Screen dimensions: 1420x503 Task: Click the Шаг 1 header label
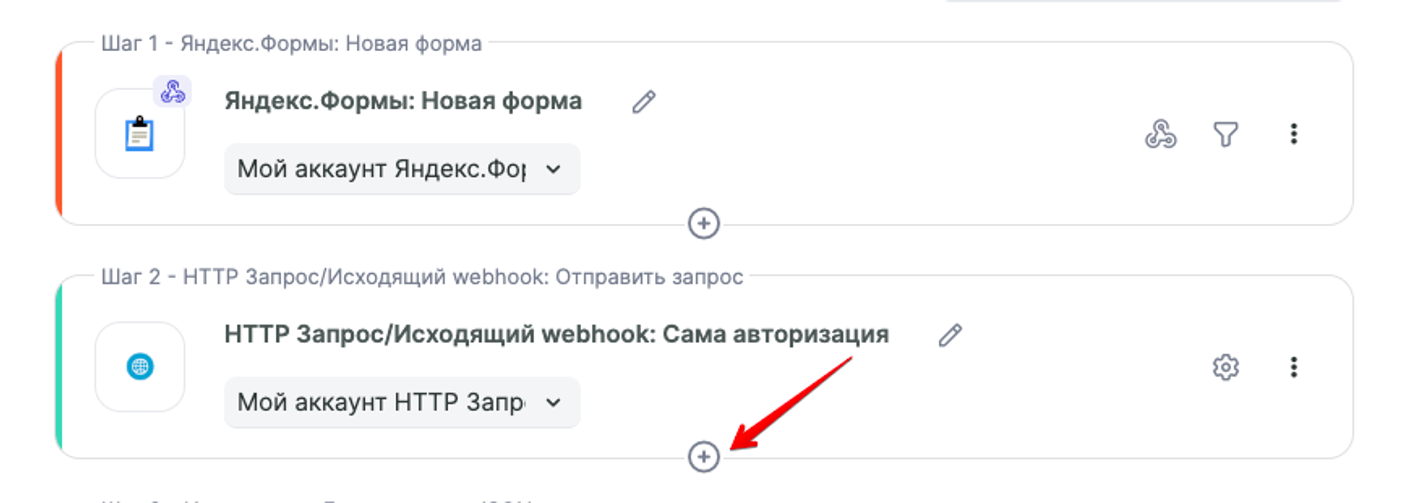tap(291, 44)
